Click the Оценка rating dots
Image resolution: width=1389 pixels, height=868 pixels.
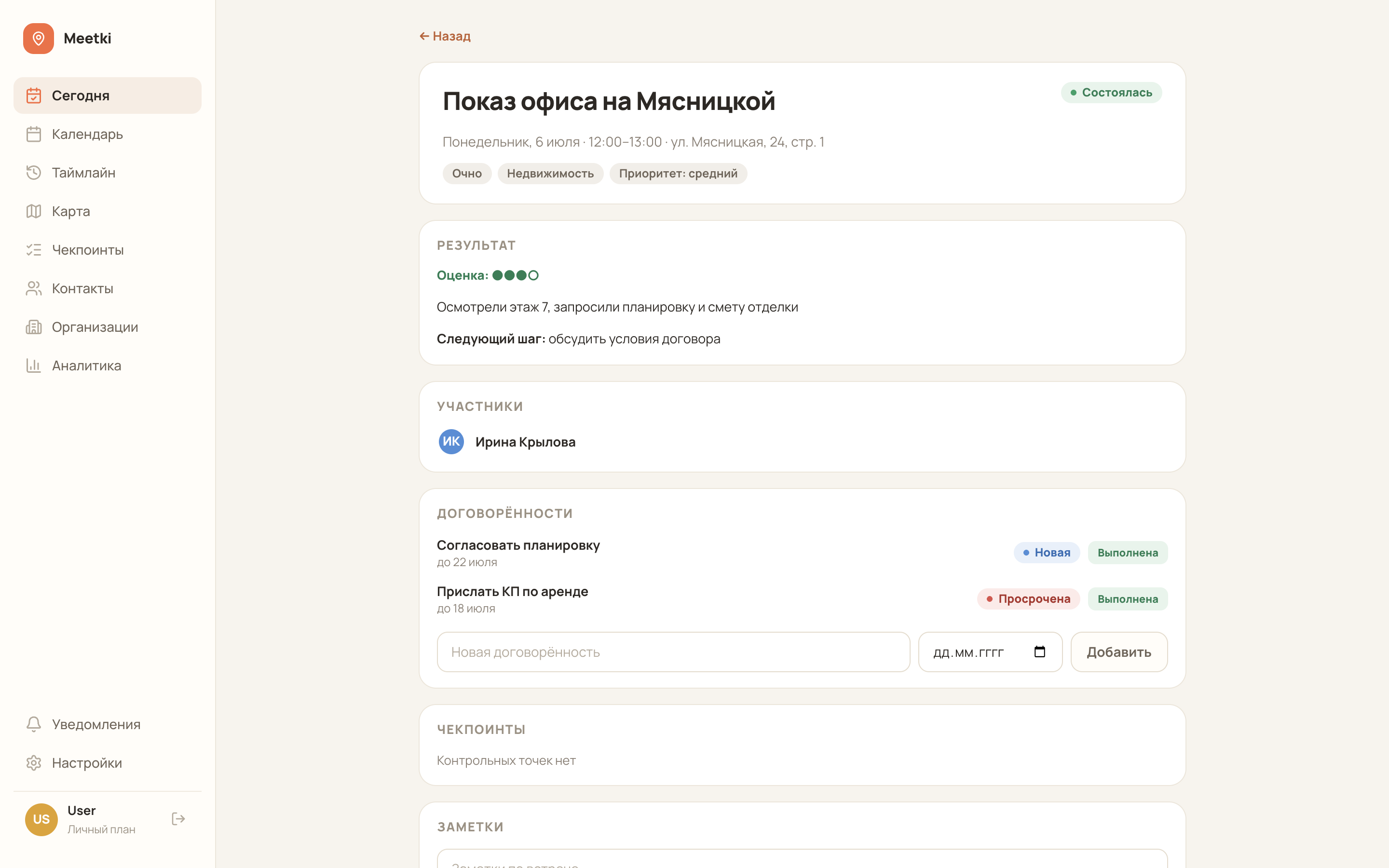[x=516, y=275]
